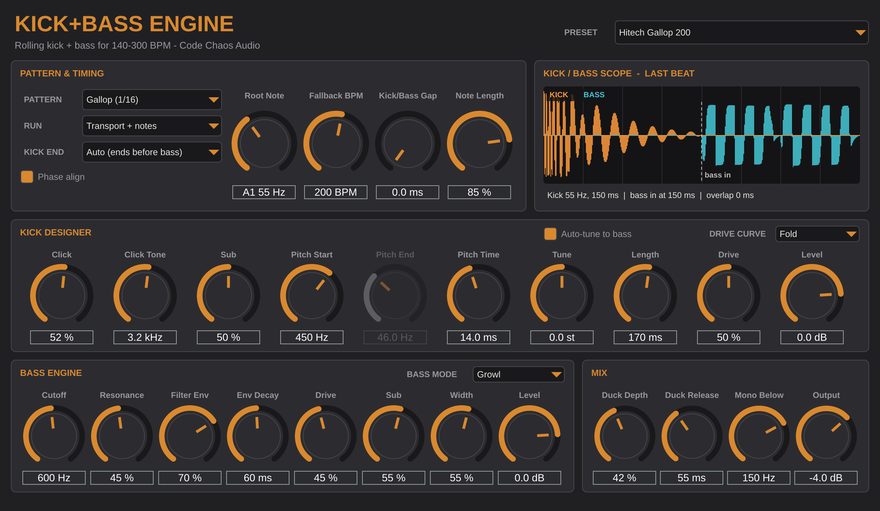Viewport: 880px width, 511px height.
Task: Click the Bass Engine Sub knob
Action: [393, 436]
